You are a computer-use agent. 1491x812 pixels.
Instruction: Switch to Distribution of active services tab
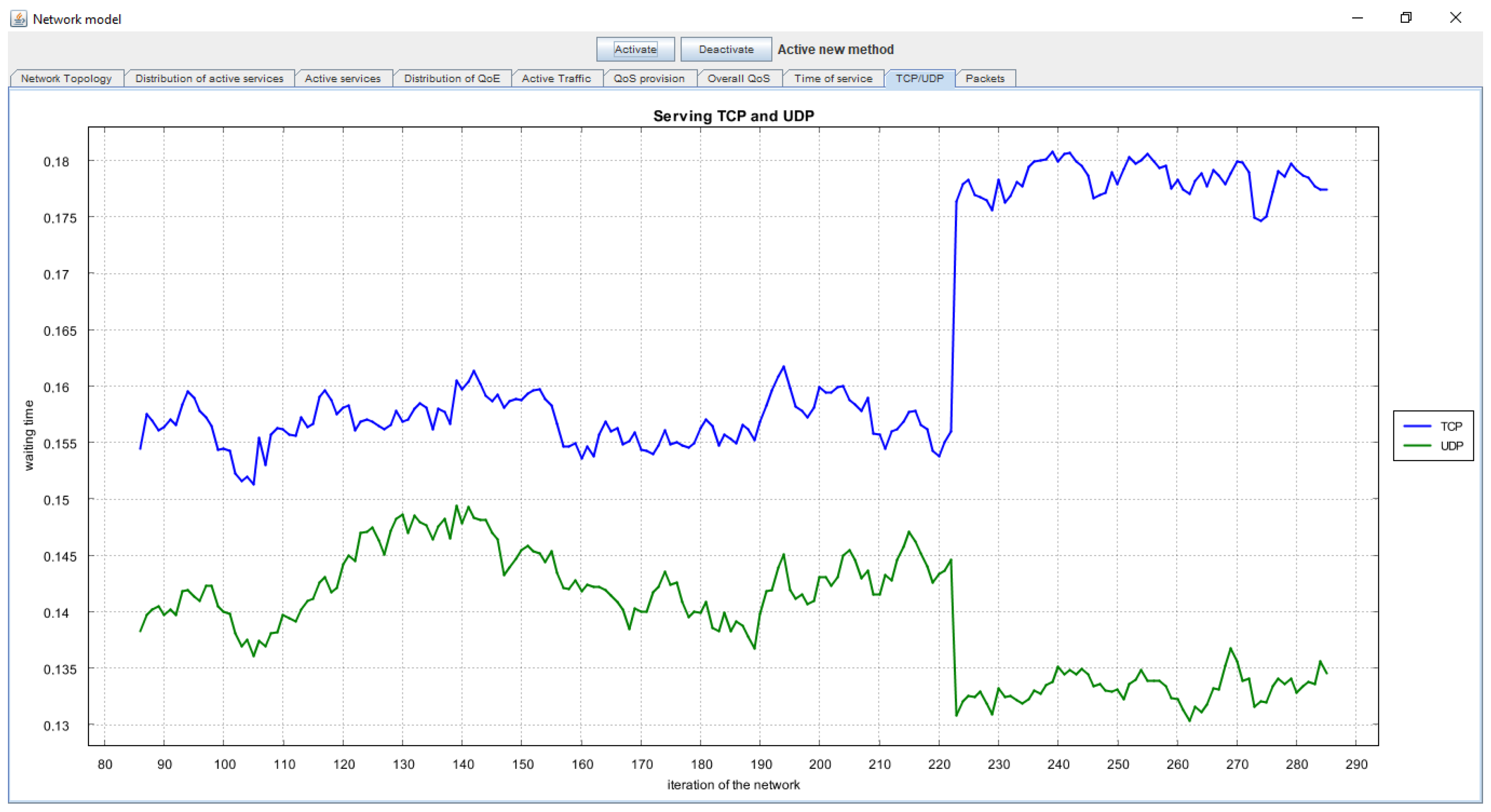(209, 79)
